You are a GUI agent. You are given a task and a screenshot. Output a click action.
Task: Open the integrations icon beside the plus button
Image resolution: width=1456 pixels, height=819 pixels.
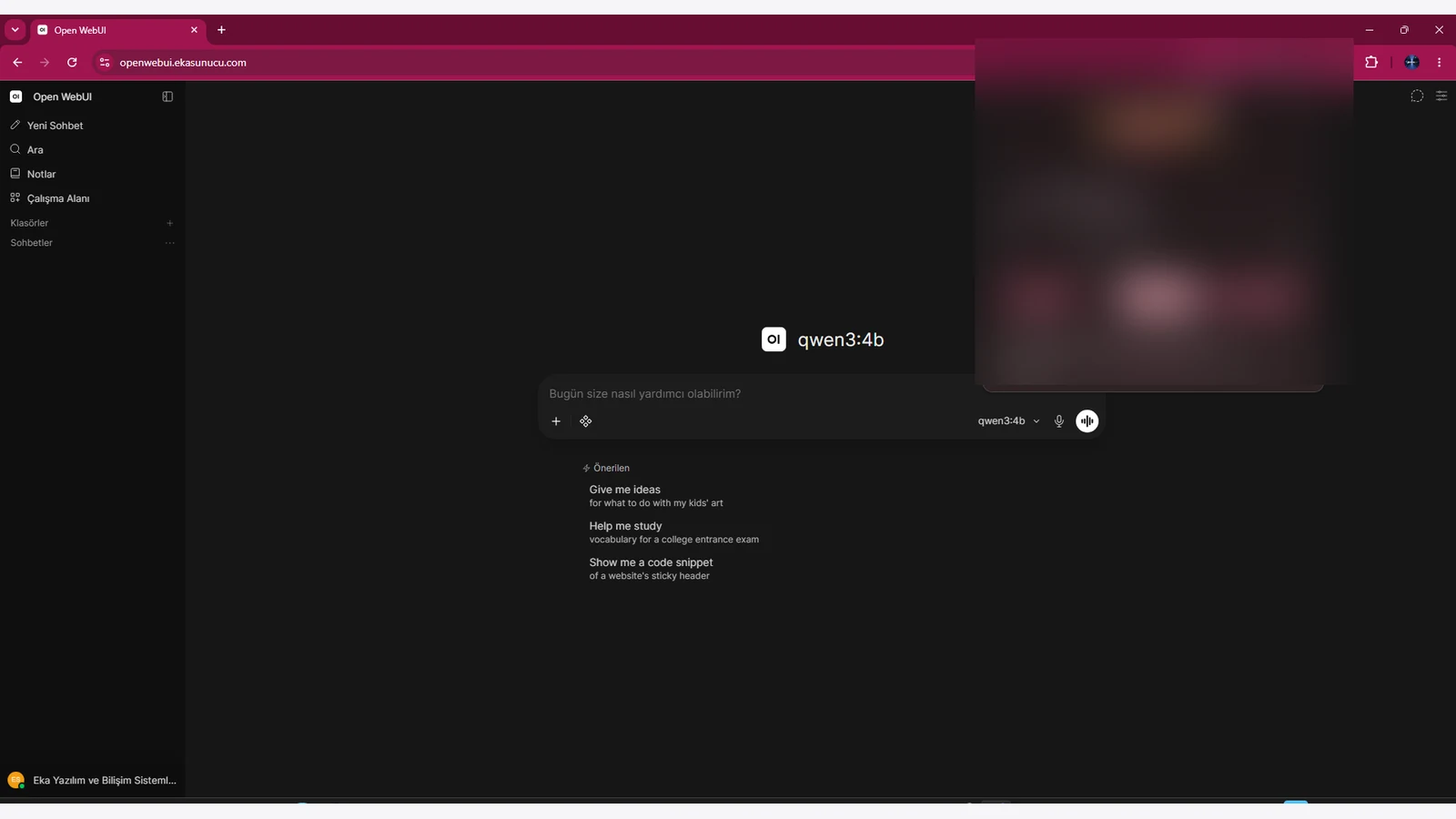tap(586, 421)
